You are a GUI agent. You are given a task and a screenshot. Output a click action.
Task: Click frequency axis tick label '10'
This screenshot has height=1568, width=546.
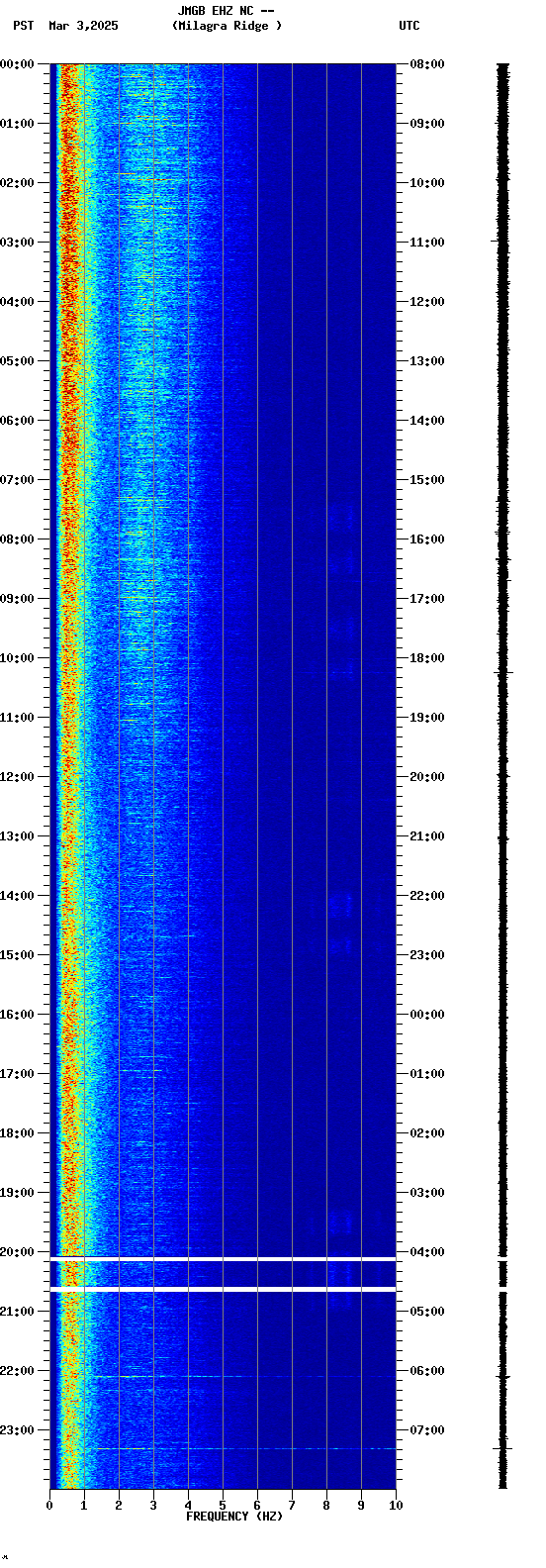pyautogui.click(x=396, y=1506)
